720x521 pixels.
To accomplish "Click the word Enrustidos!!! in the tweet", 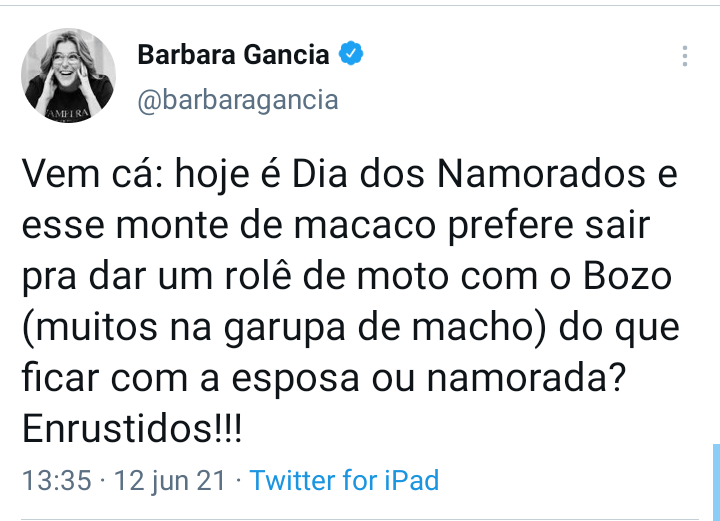I will point(132,431).
